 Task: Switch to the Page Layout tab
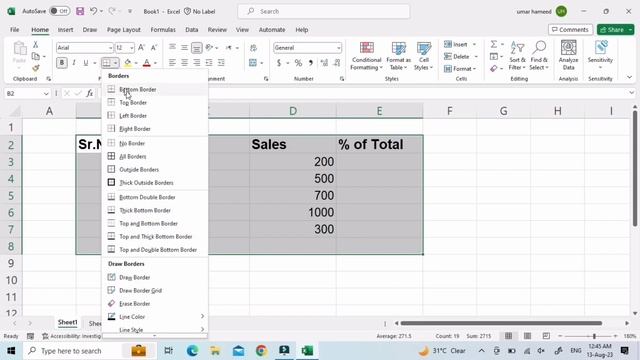[x=124, y=30]
